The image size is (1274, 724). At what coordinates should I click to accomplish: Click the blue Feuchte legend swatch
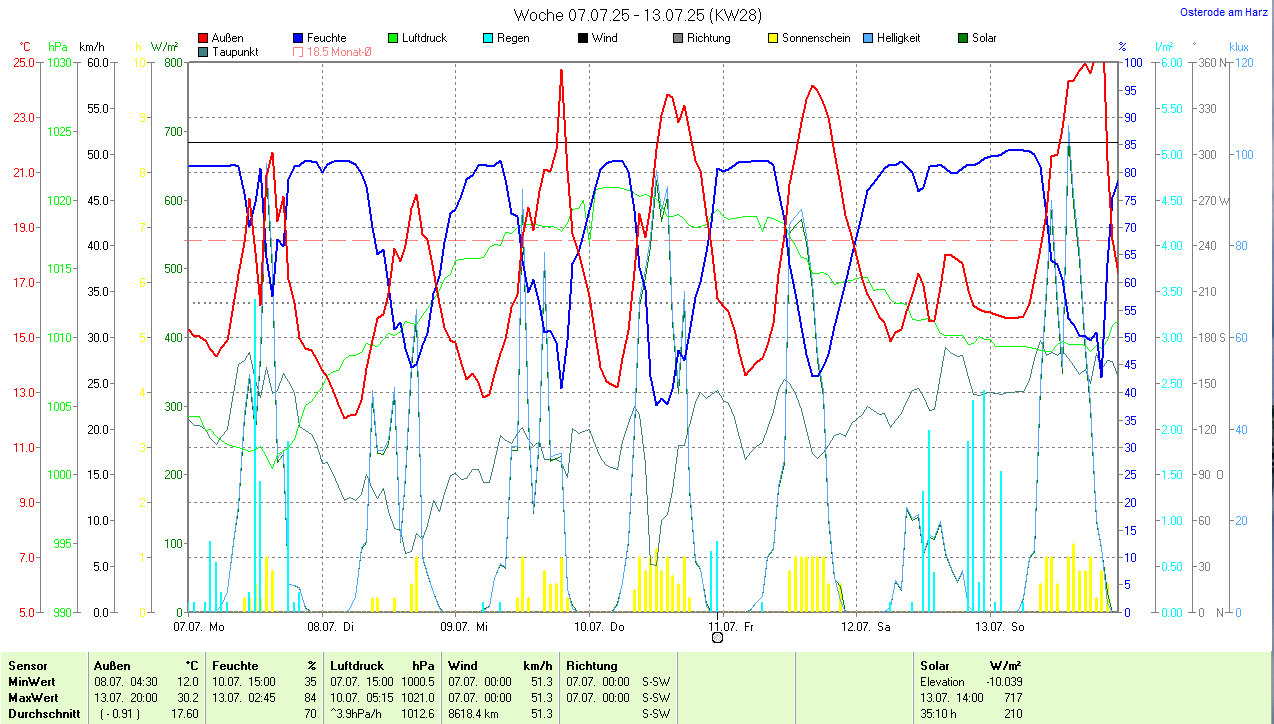tap(299, 38)
